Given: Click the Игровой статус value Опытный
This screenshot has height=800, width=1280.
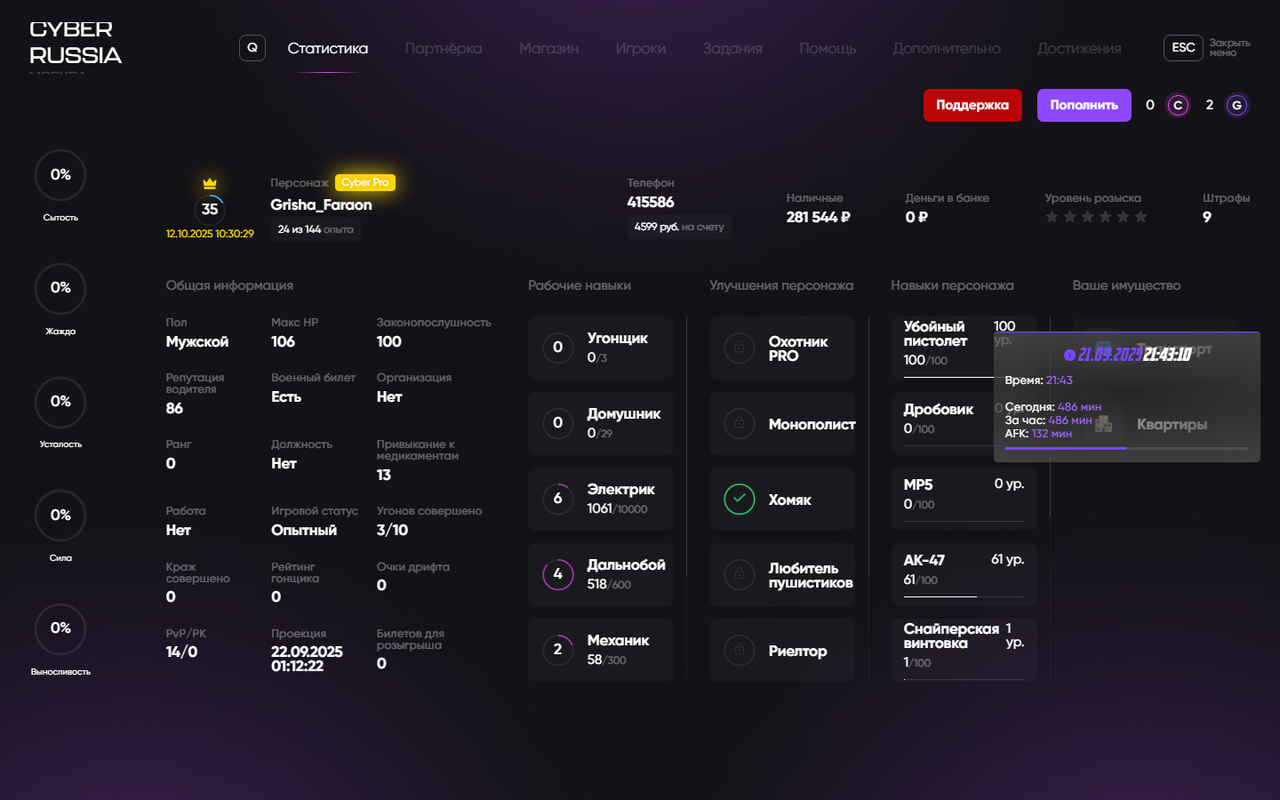Looking at the screenshot, I should [x=304, y=530].
